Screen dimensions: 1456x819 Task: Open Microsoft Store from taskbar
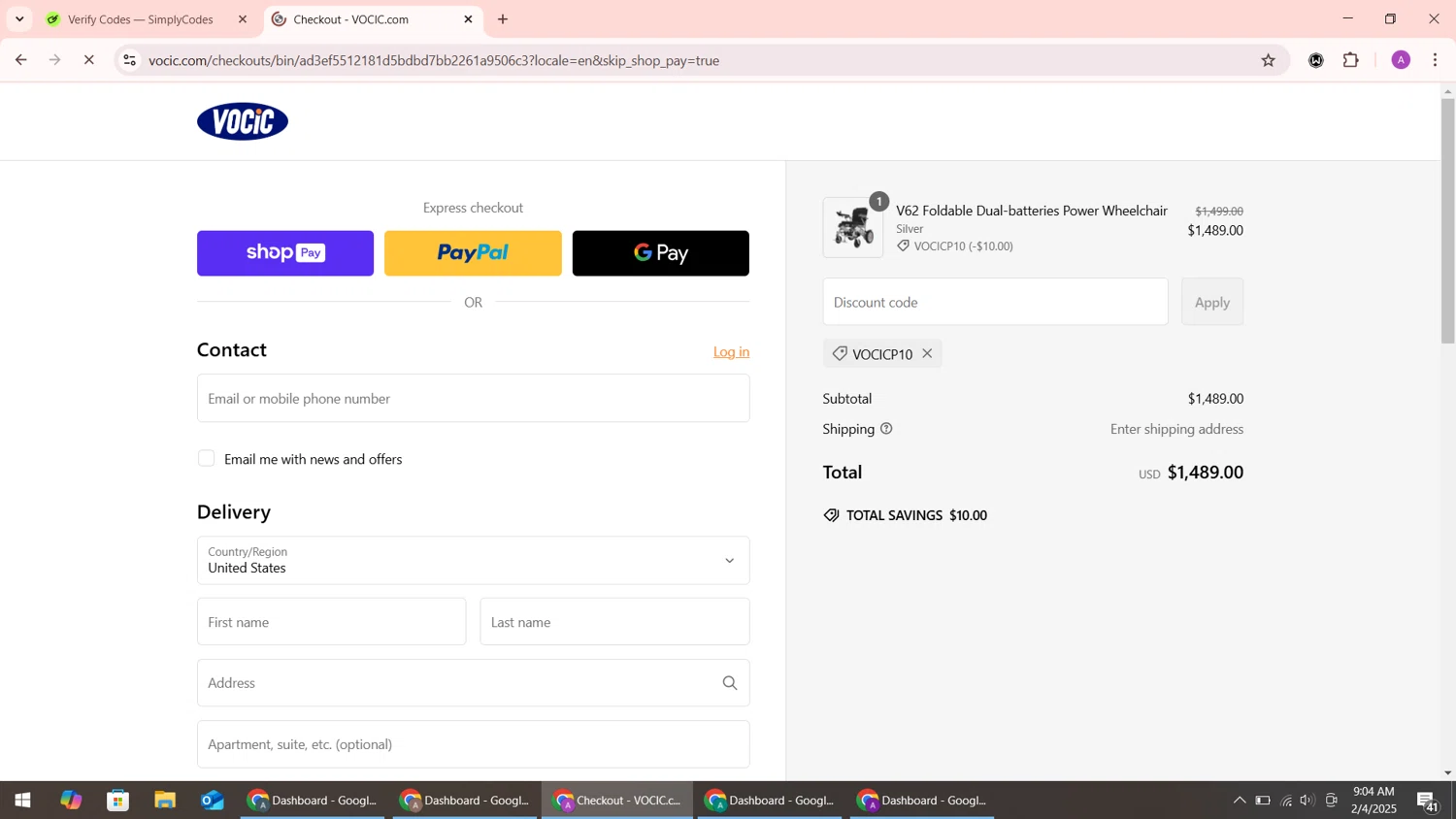[118, 801]
